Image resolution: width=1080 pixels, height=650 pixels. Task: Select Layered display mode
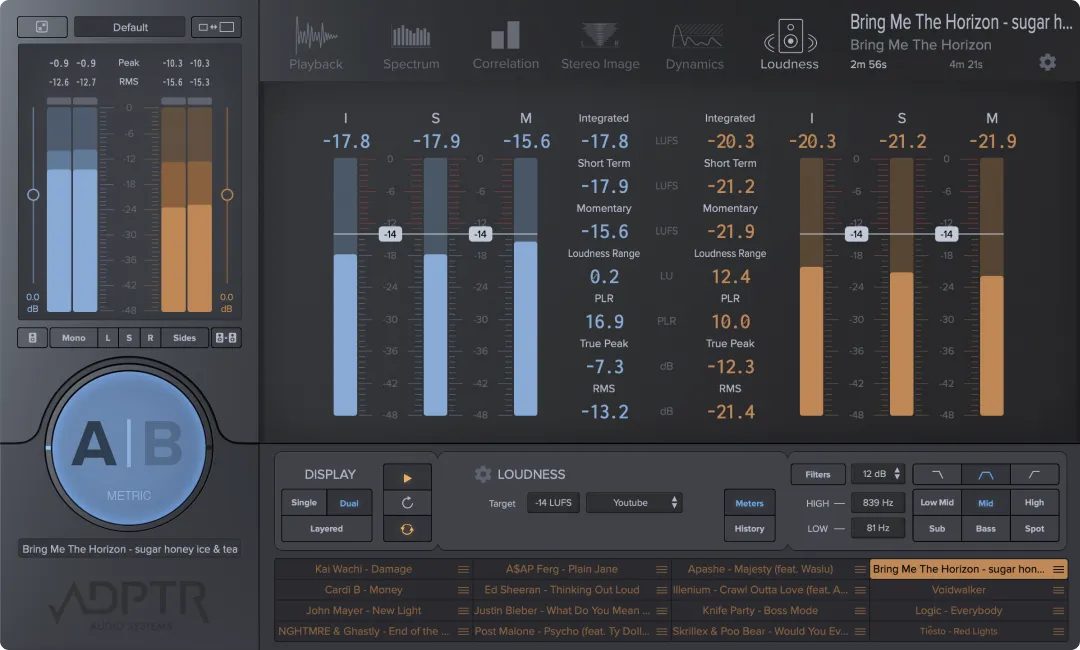tap(326, 529)
